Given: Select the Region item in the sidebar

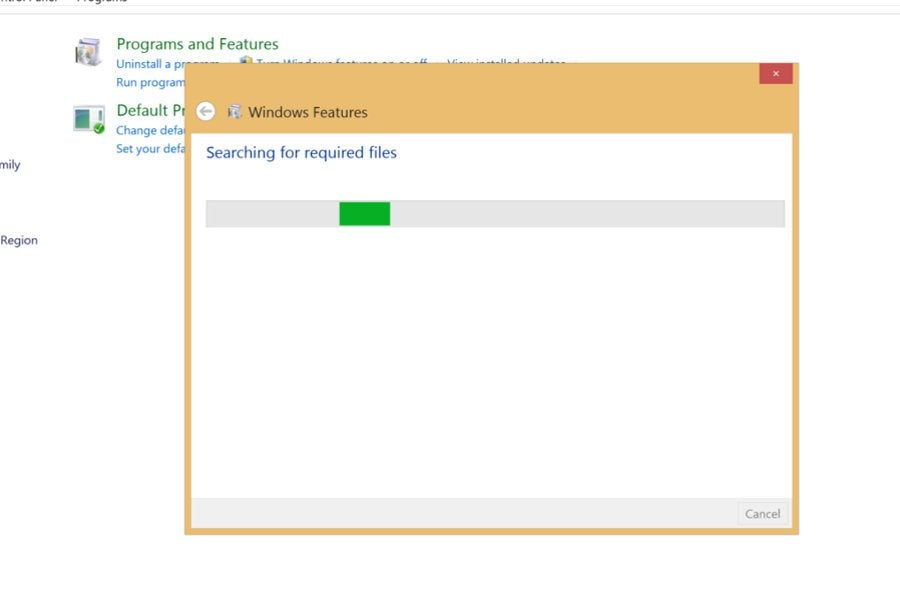Looking at the screenshot, I should (x=19, y=241).
